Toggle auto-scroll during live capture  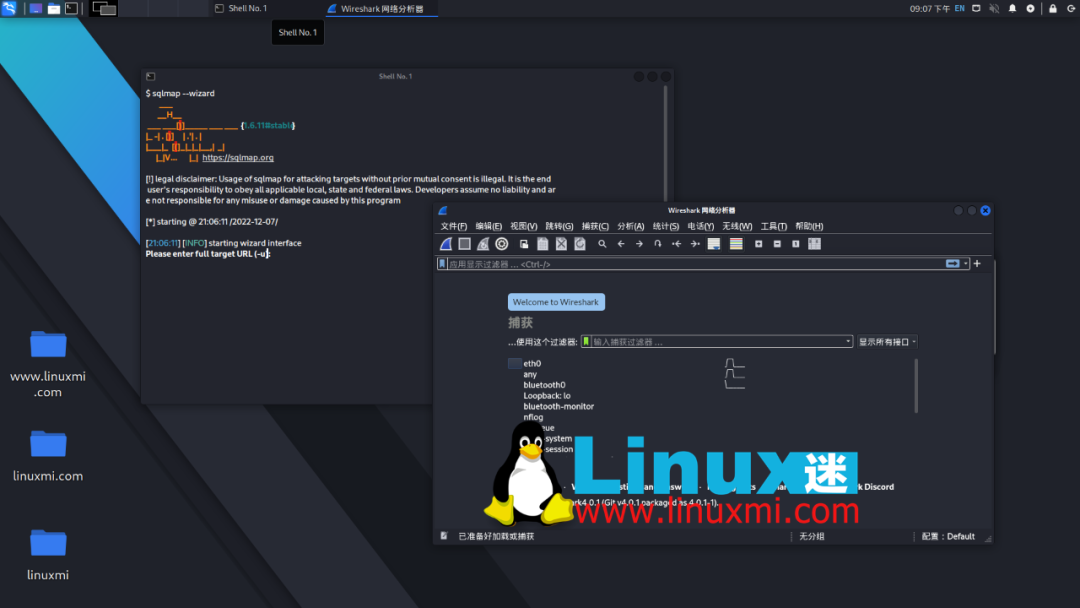[x=714, y=244]
